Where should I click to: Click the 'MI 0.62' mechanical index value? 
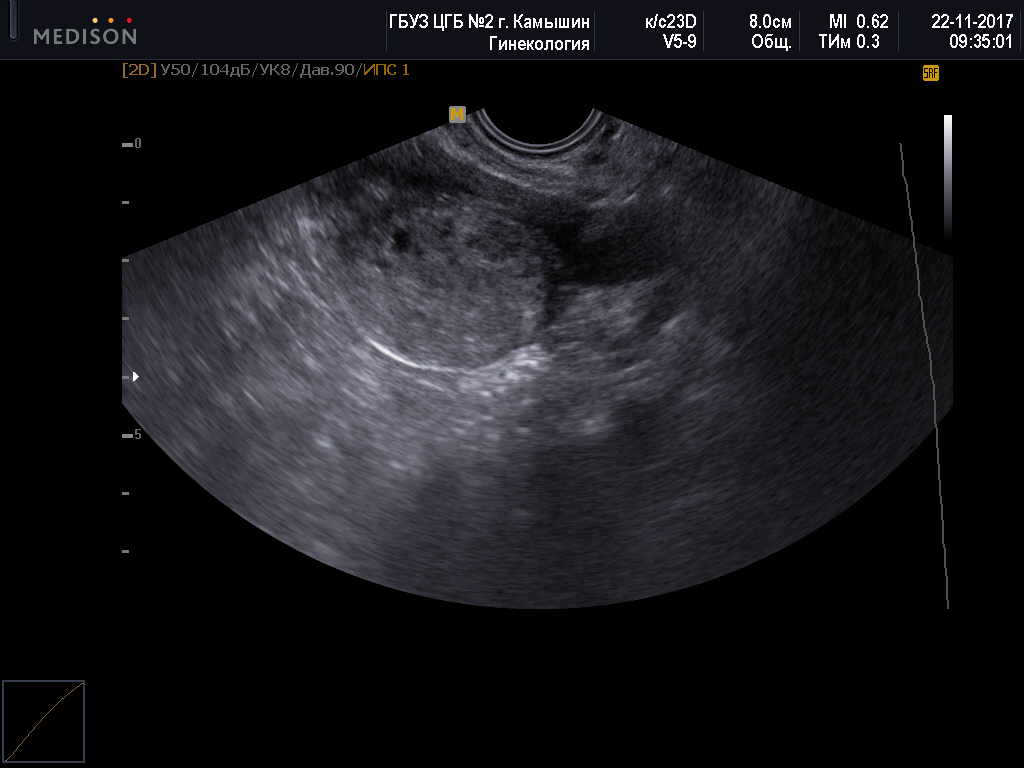[x=859, y=22]
